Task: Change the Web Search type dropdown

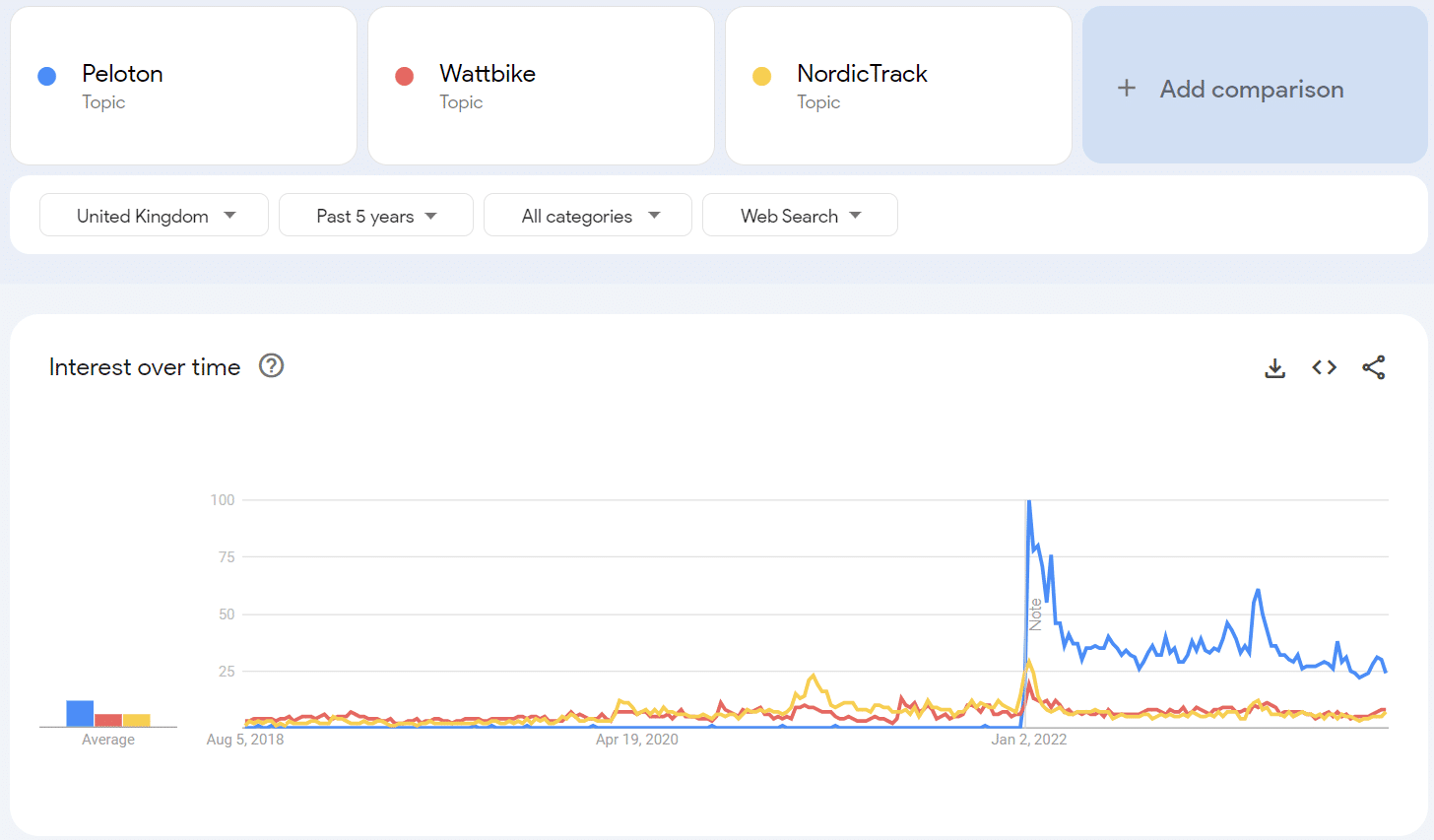Action: coord(800,216)
